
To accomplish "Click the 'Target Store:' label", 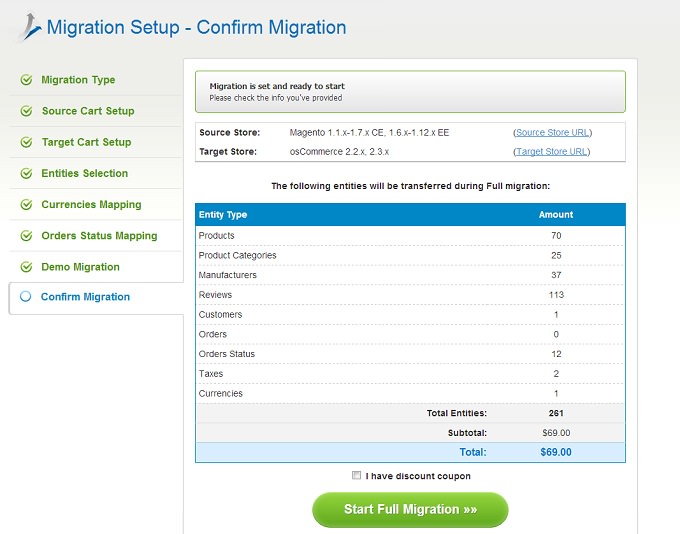I will point(228,152).
